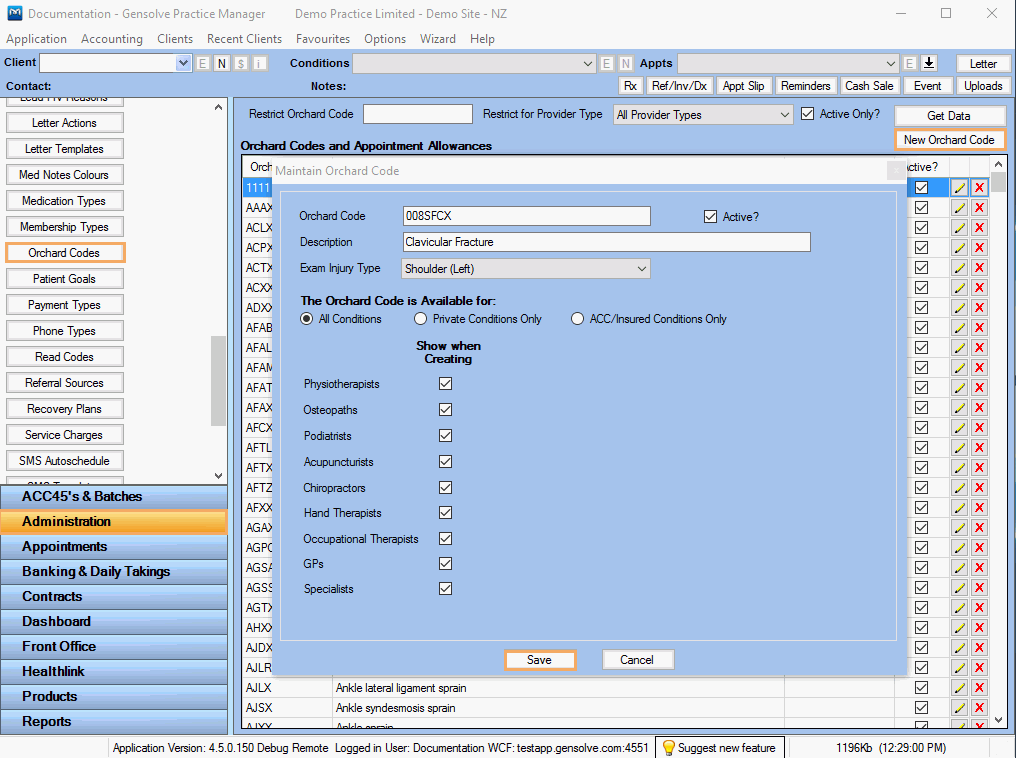The image size is (1016, 758).
Task: Select Private Conditions Only radio button
Action: (x=421, y=319)
